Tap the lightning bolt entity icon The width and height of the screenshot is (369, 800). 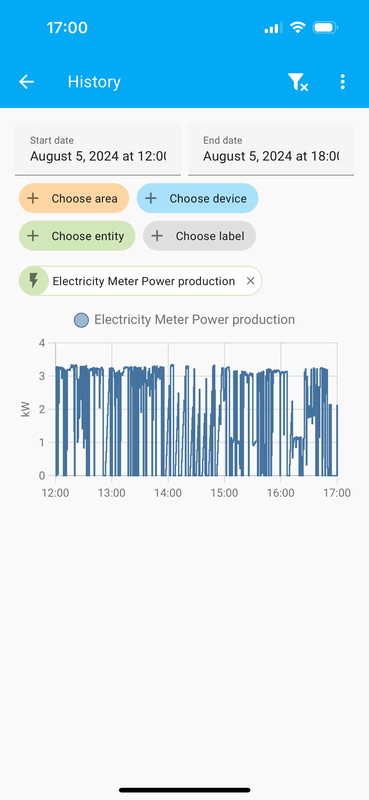pyautogui.click(x=34, y=281)
